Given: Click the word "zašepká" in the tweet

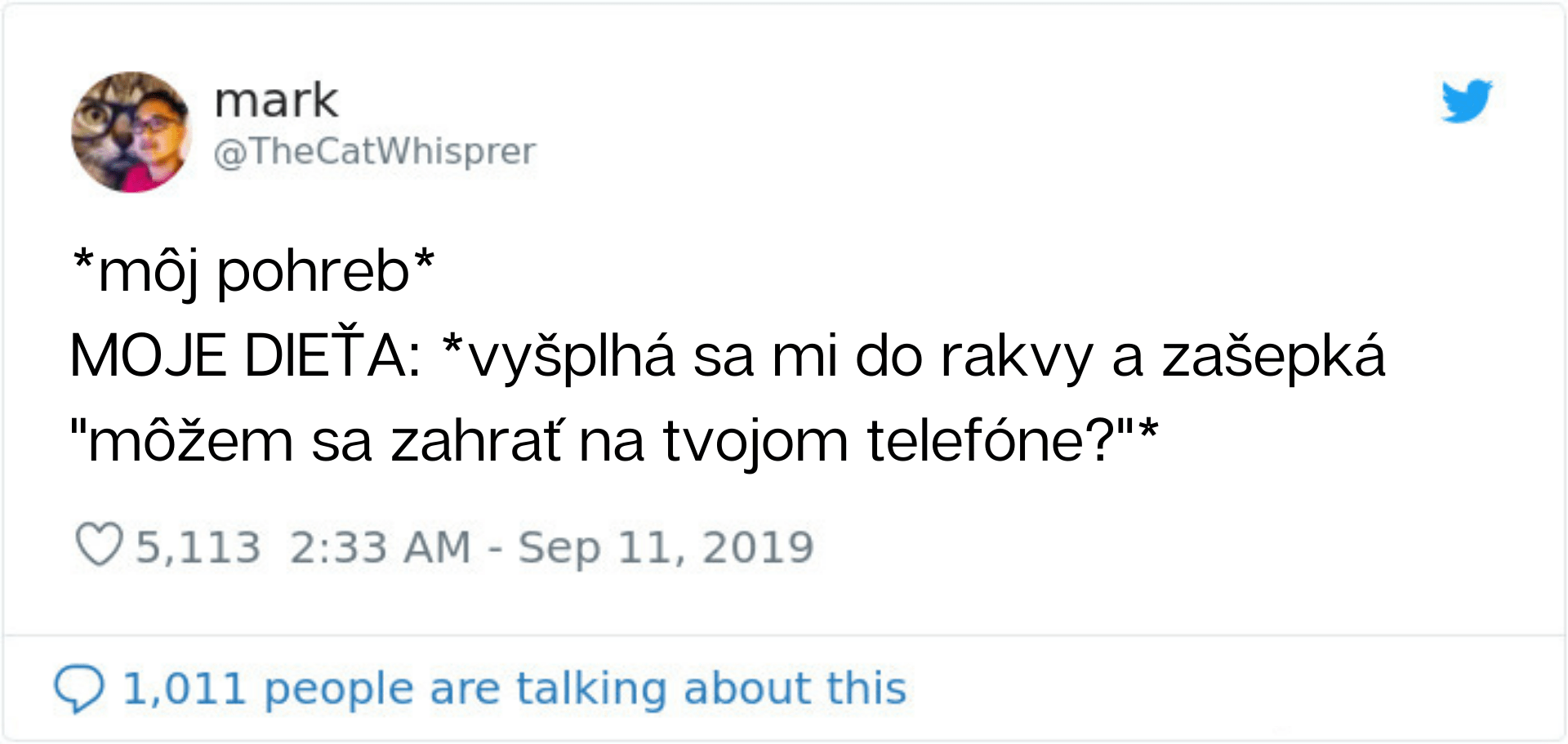Looking at the screenshot, I should coord(1273,356).
